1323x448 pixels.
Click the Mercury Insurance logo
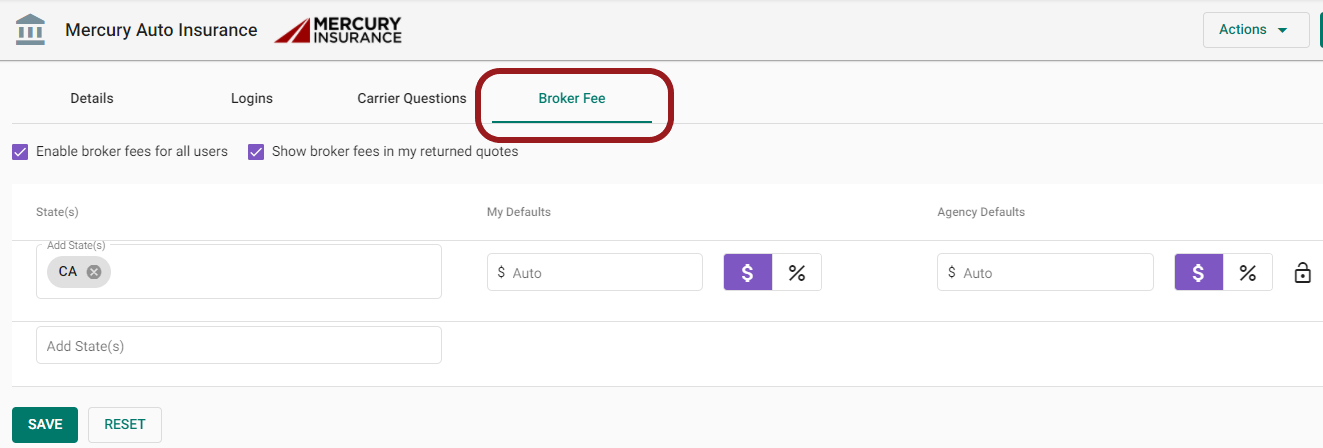338,30
